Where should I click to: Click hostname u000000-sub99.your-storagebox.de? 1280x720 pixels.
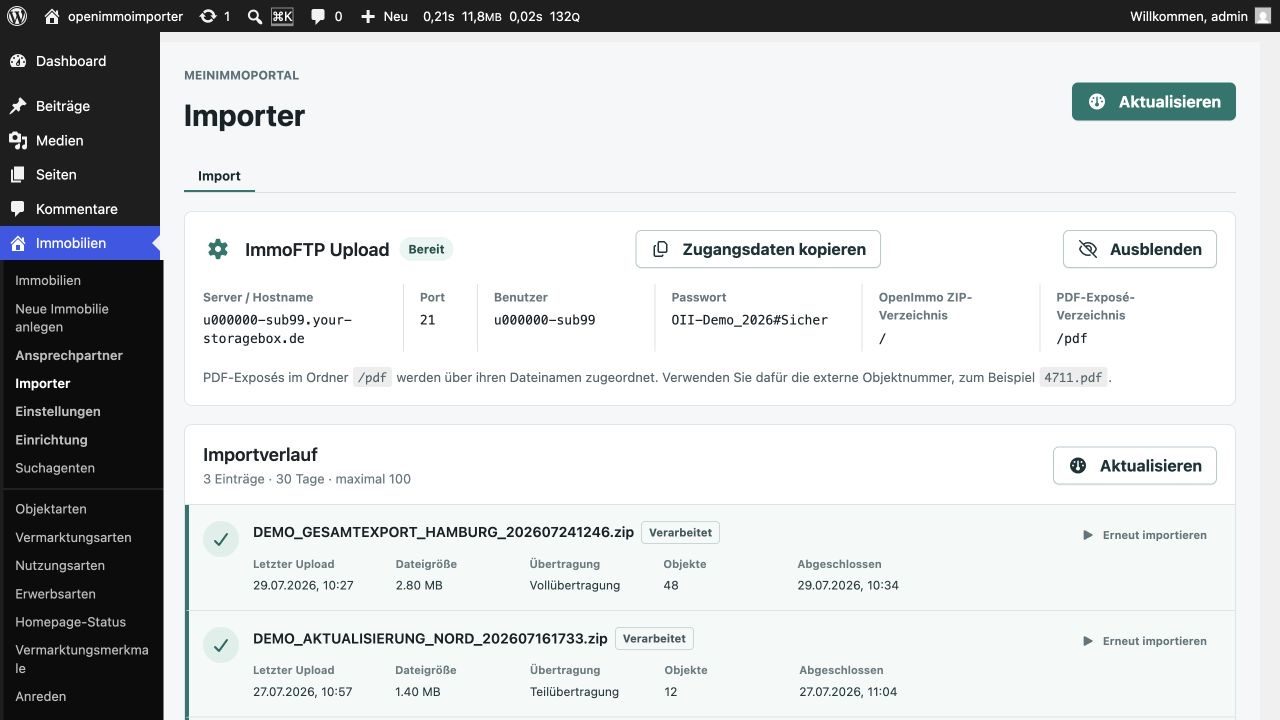(277, 329)
